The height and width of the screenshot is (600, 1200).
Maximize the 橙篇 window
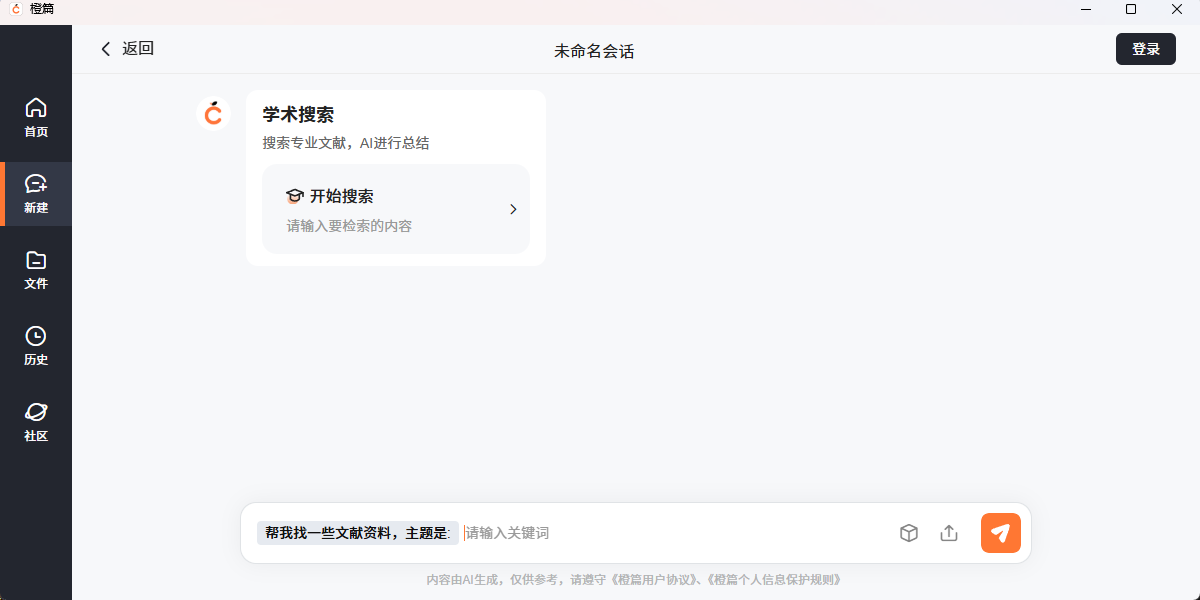tap(1131, 9)
